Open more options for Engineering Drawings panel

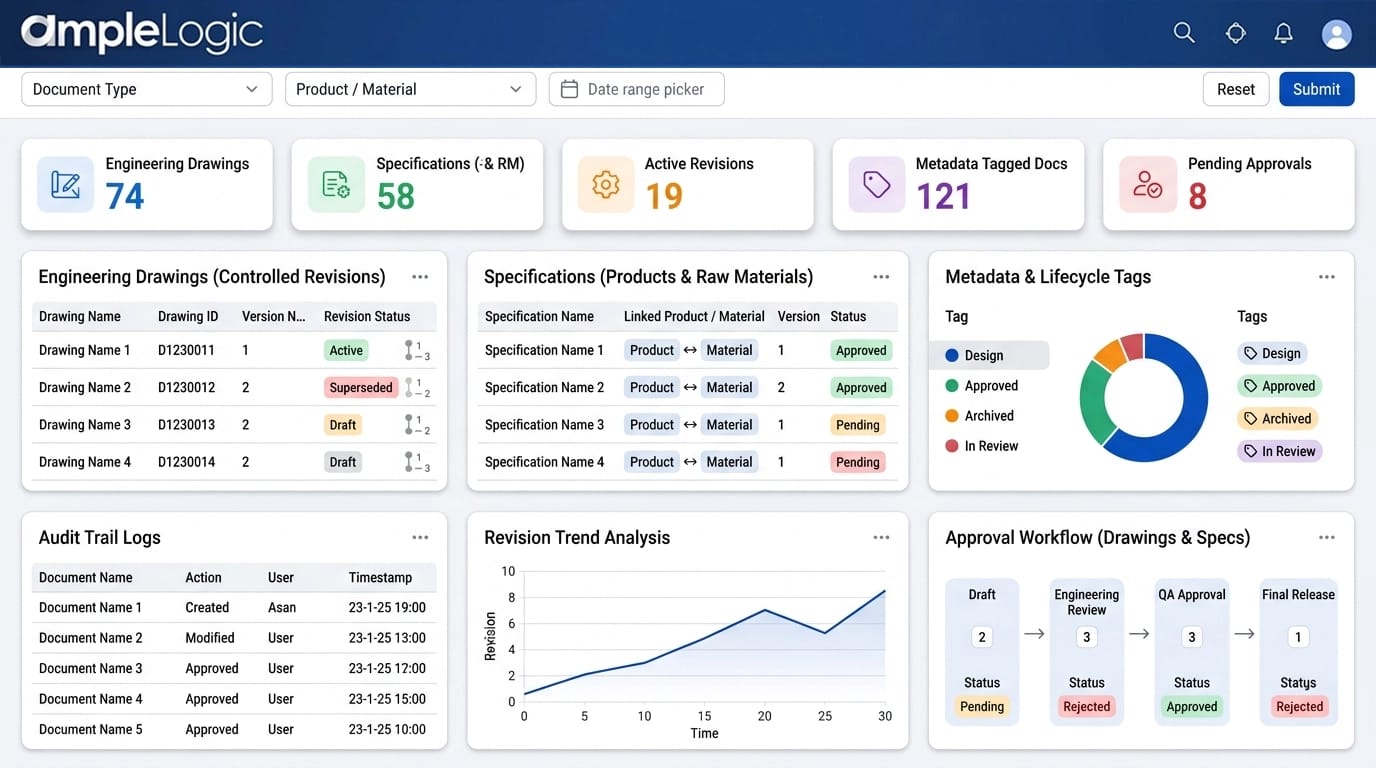(420, 277)
